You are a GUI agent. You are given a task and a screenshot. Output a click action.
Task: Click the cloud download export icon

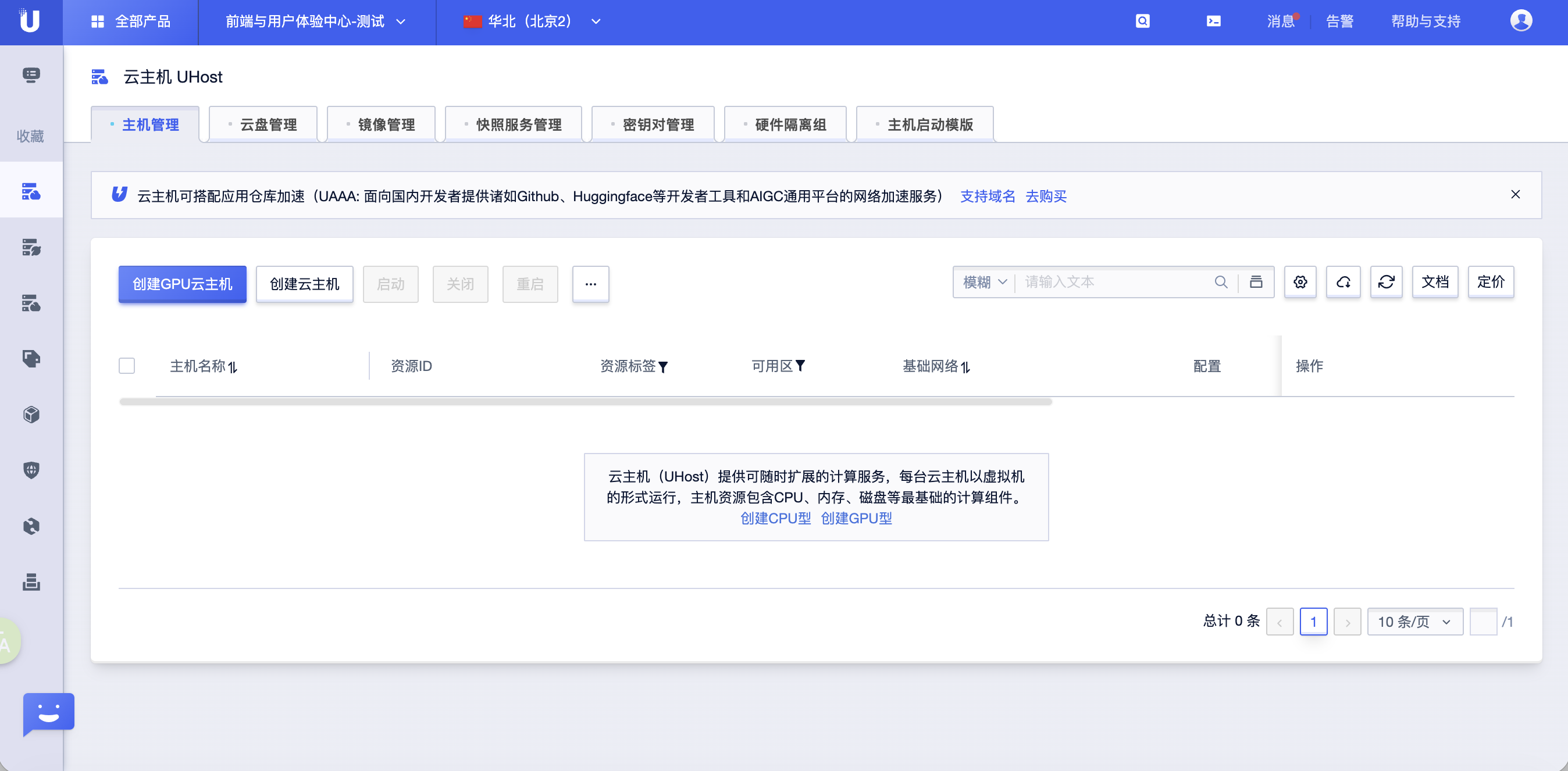tap(1344, 282)
